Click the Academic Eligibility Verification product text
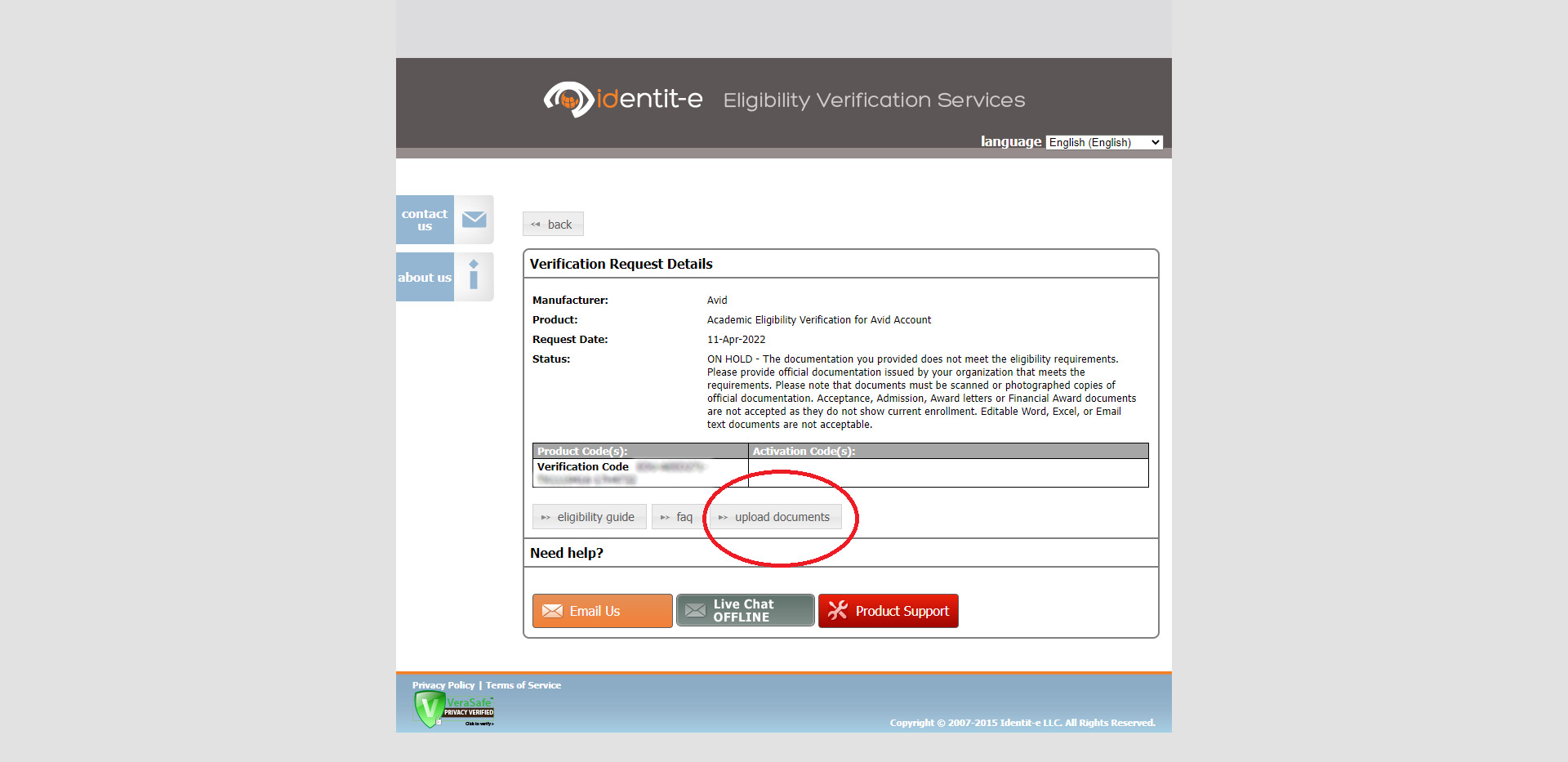This screenshot has width=1568, height=762. 819,320
